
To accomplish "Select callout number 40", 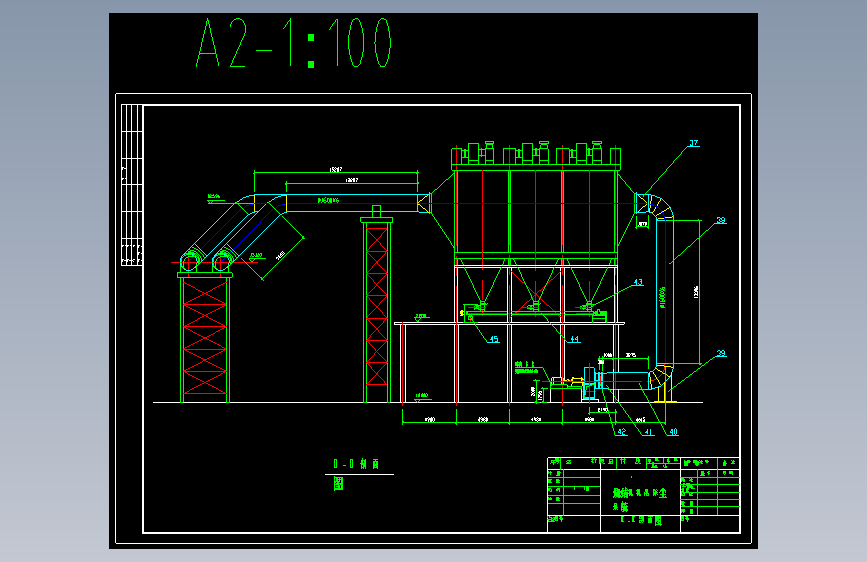I will [673, 432].
